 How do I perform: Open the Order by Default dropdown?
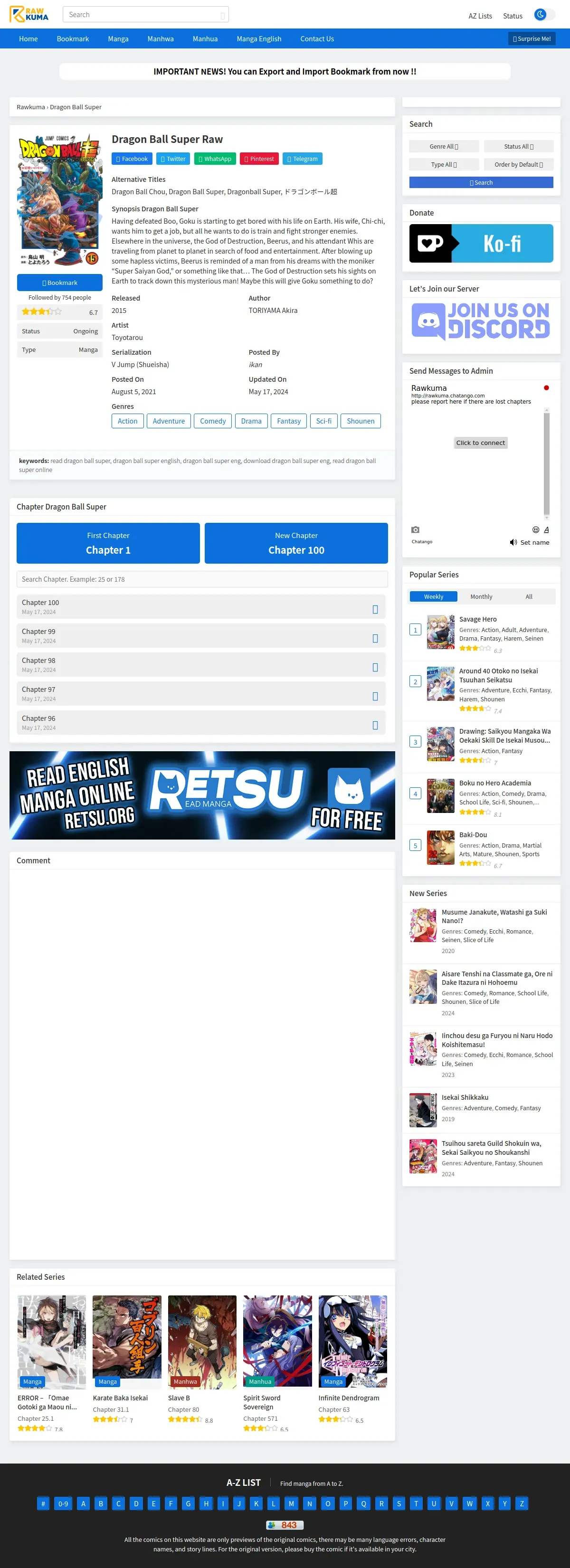(519, 164)
